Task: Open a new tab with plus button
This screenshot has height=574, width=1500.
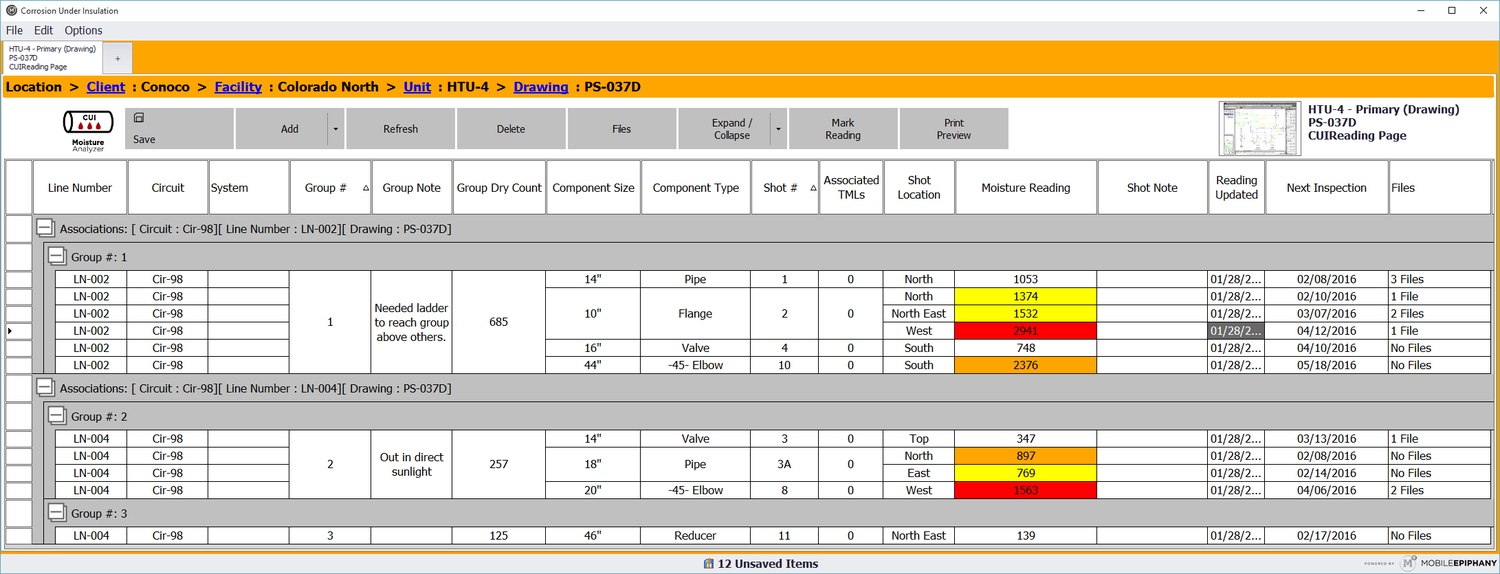Action: tap(117, 58)
